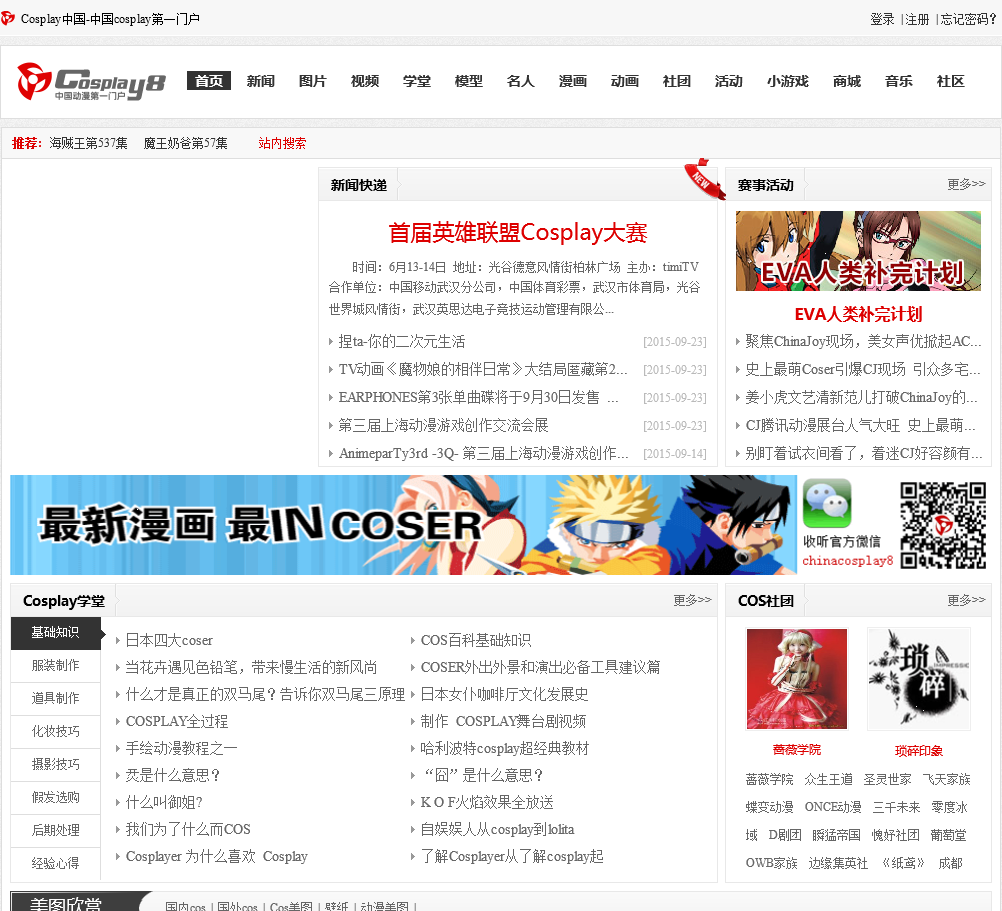Open the 音乐 navigation menu item
The image size is (1002, 911).
click(x=898, y=81)
